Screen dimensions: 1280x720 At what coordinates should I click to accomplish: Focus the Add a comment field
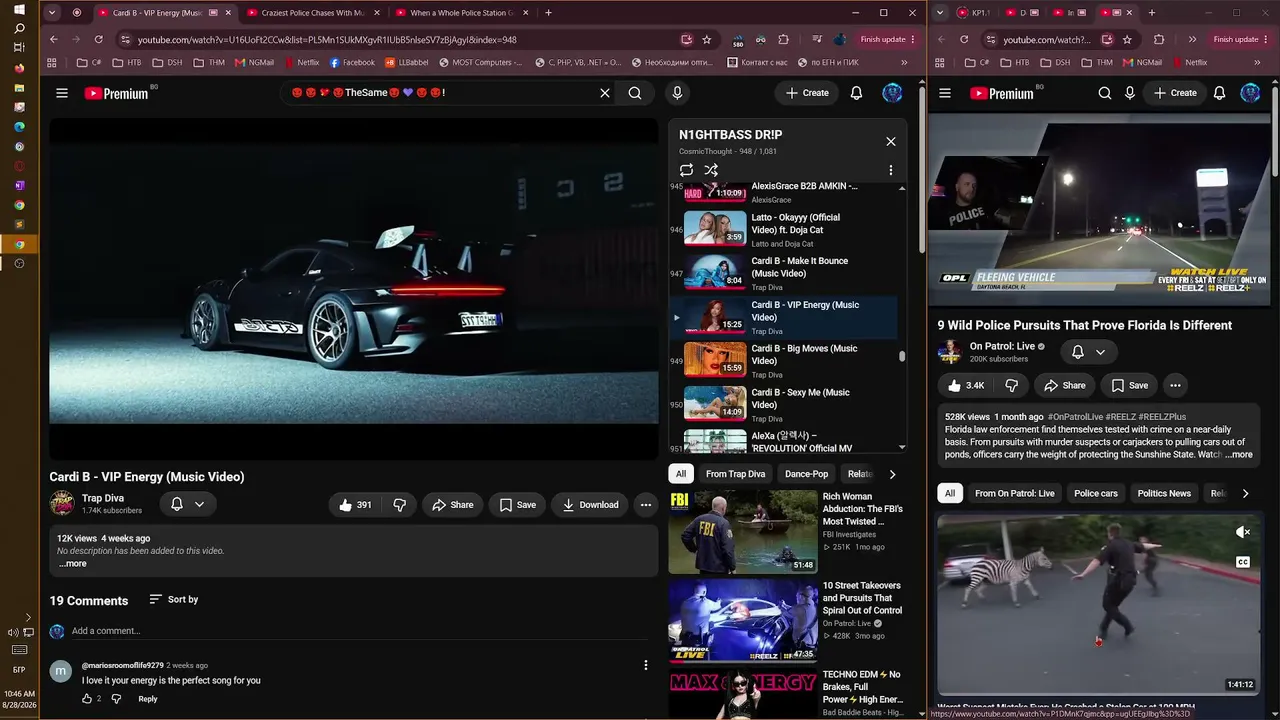click(x=360, y=631)
